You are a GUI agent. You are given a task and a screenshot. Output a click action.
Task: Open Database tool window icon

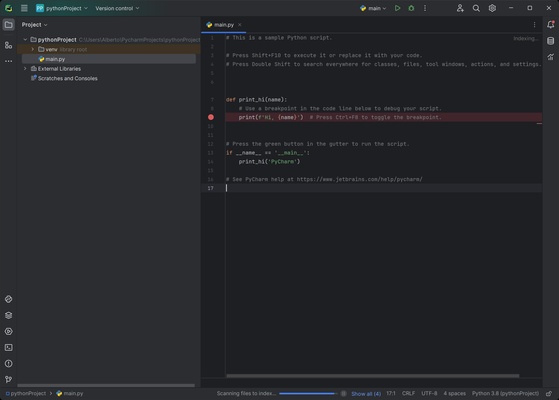pos(550,41)
